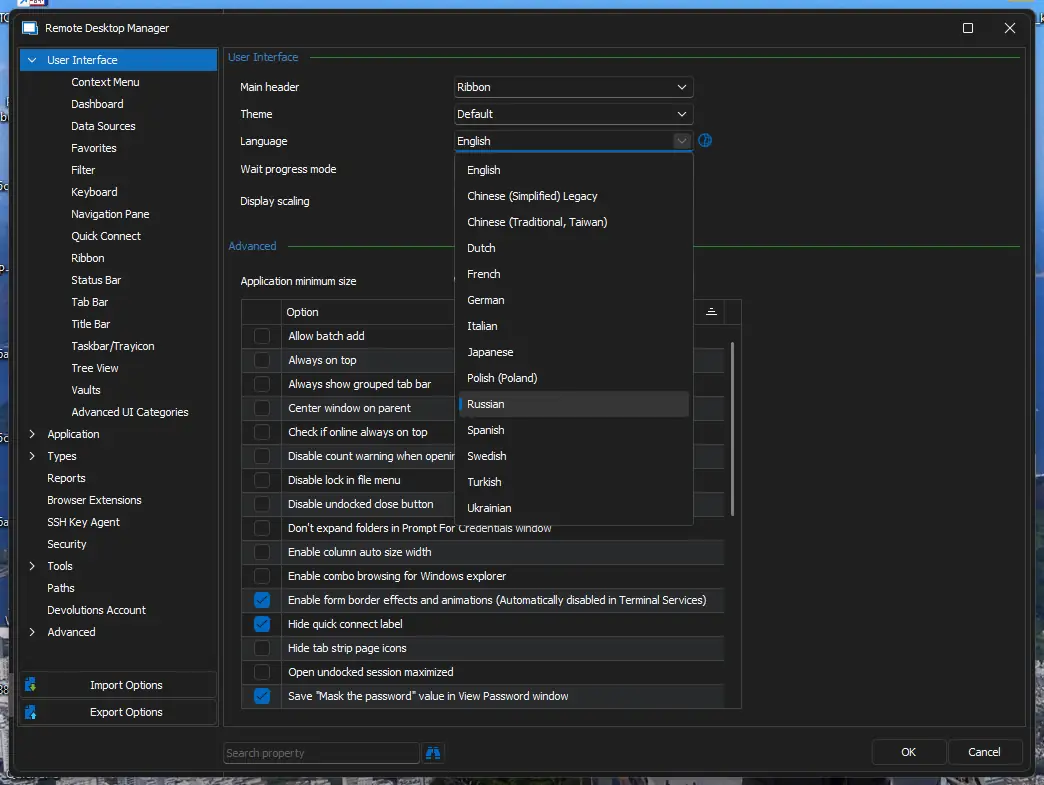
Task: Select Devolutions Account tree item
Action: (96, 610)
